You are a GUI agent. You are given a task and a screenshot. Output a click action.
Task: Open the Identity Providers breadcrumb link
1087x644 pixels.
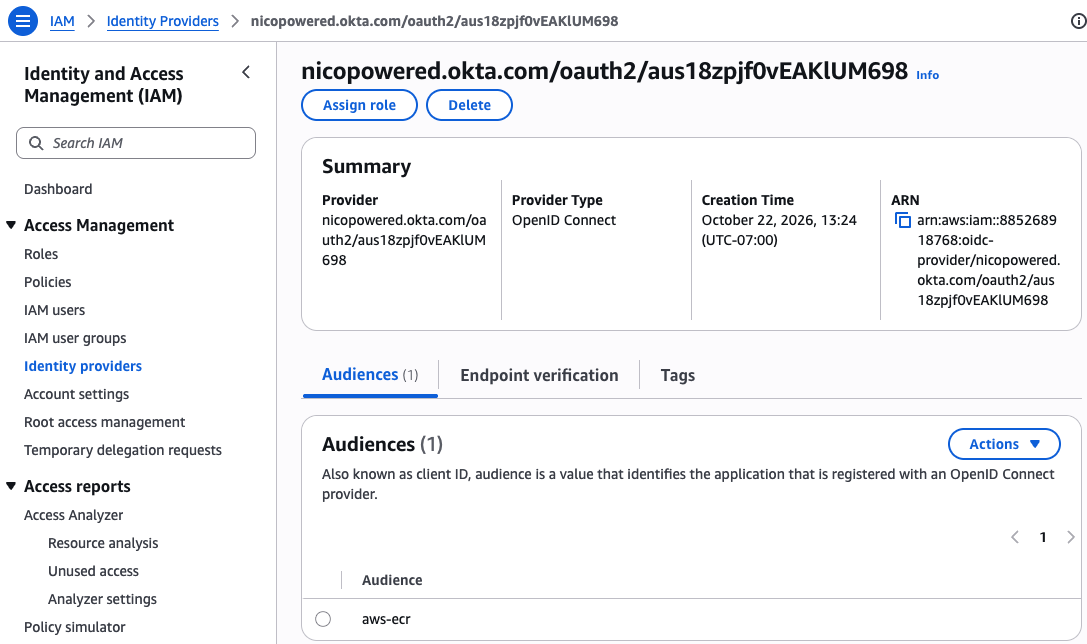[162, 21]
